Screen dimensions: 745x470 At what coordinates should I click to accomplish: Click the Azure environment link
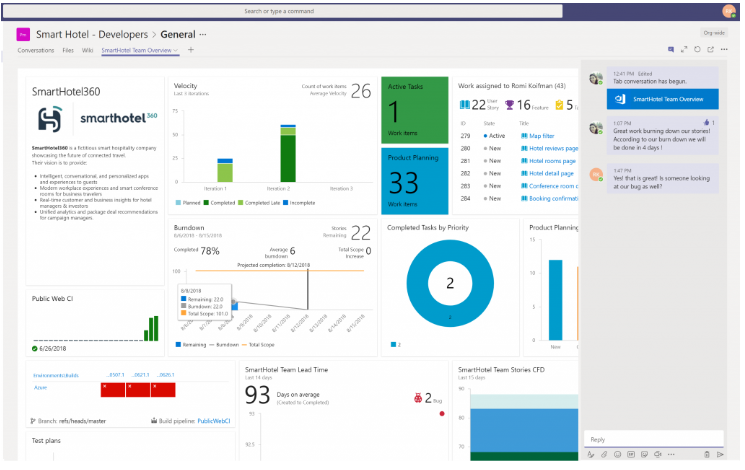tap(40, 388)
